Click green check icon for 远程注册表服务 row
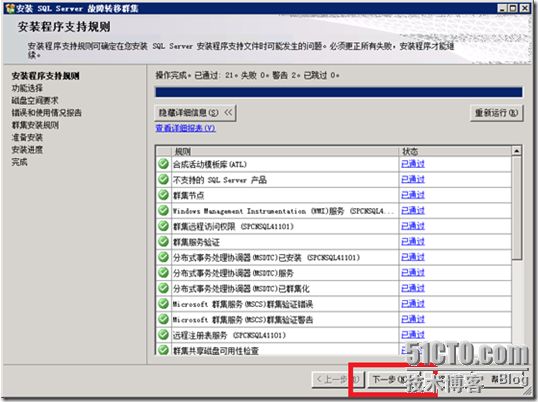 click(x=163, y=335)
